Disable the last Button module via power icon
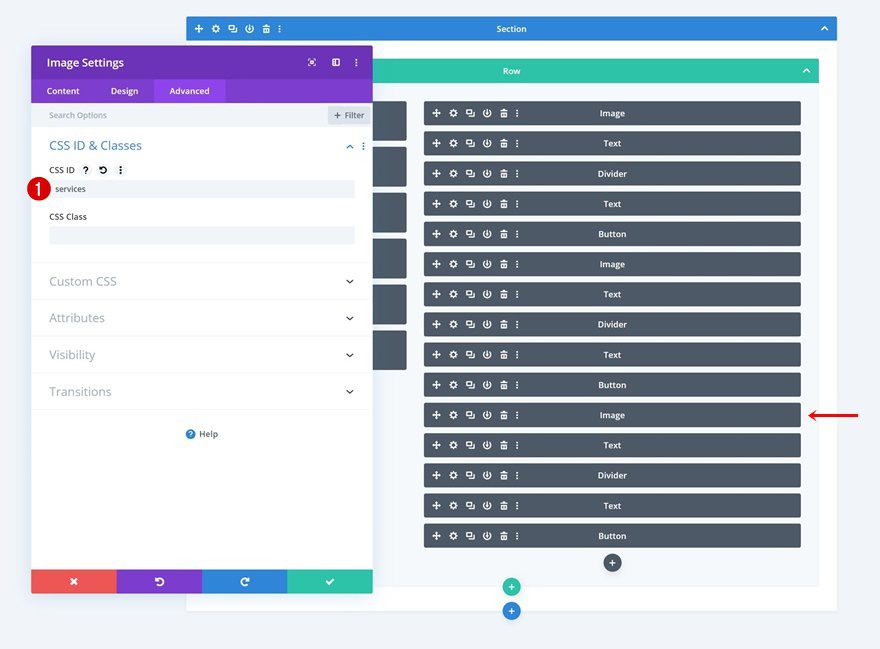 coord(487,536)
